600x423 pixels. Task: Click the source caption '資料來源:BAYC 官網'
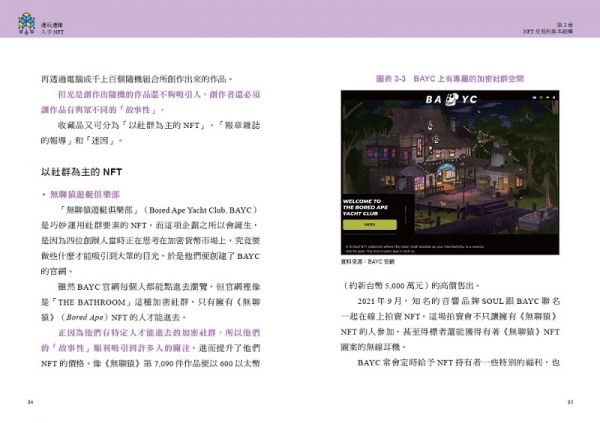(x=368, y=262)
